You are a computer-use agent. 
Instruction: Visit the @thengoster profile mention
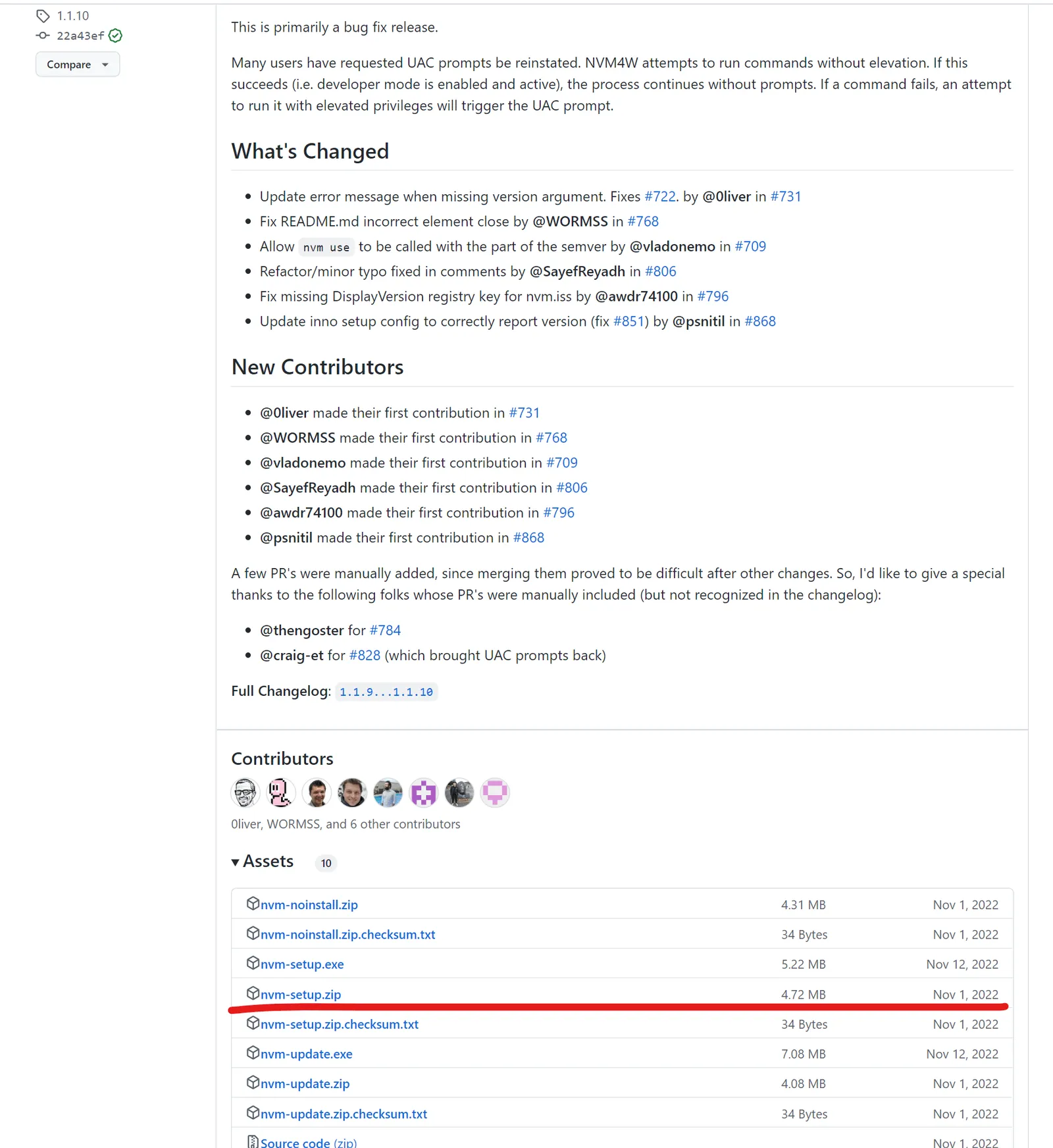301,631
